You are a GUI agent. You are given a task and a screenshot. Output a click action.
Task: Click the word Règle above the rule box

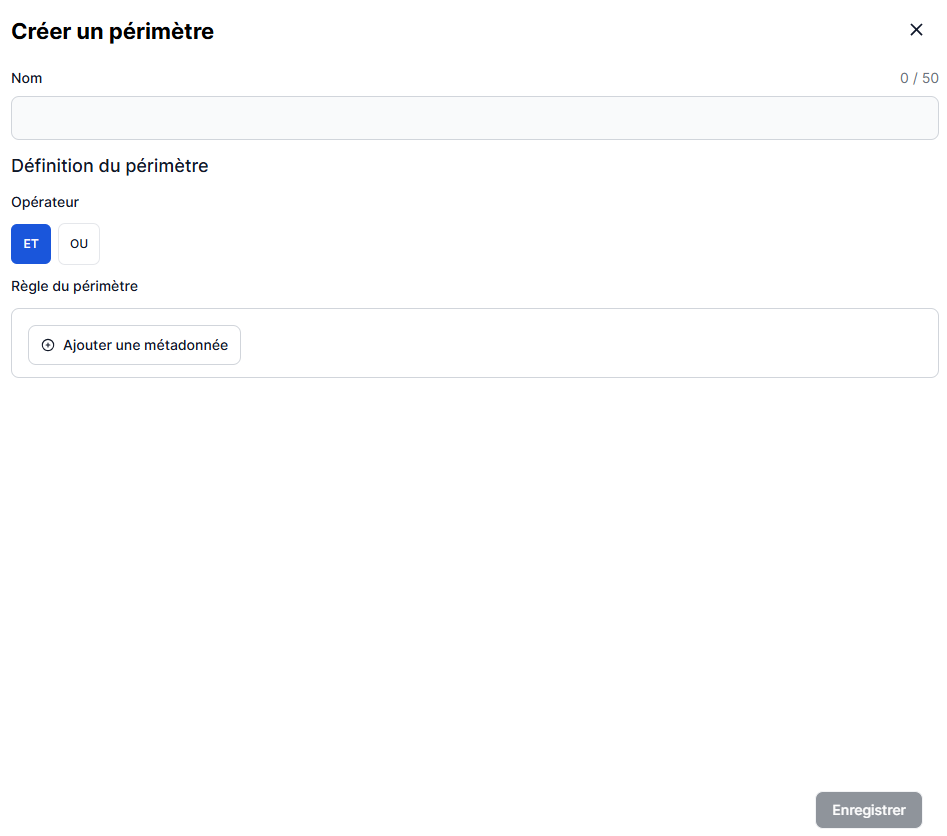[29, 286]
